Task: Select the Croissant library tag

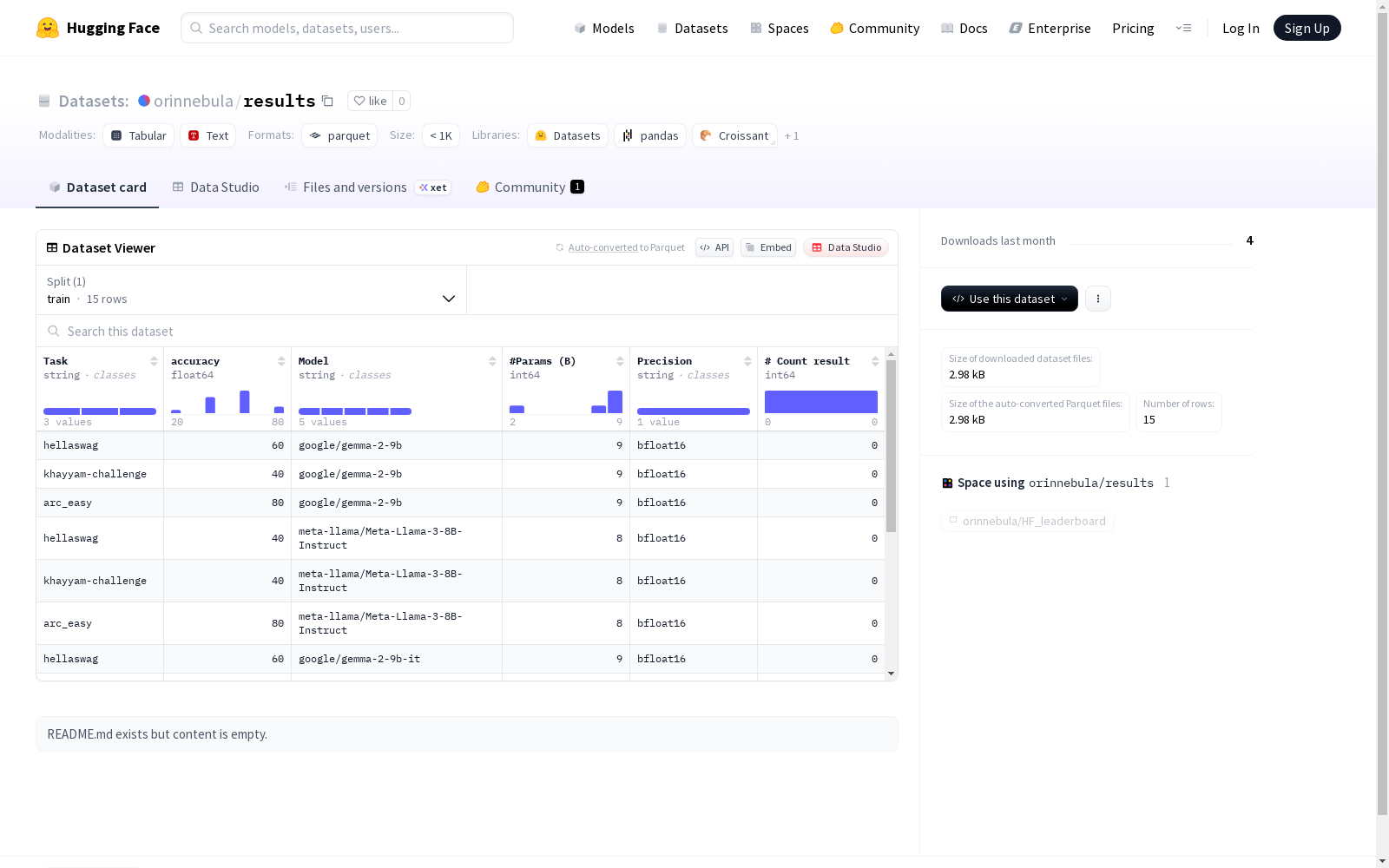Action: 734,135
